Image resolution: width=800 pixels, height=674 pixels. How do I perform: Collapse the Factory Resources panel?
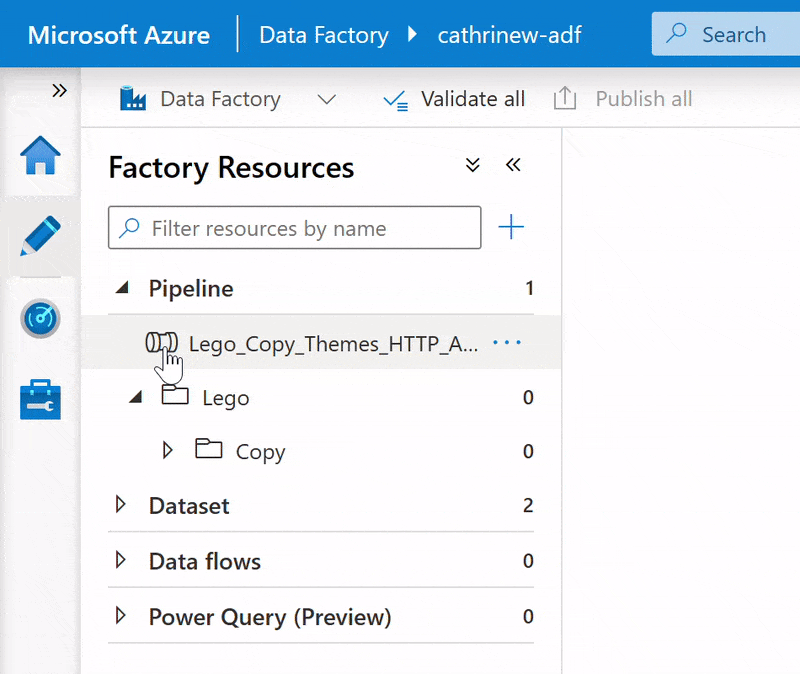coord(513,166)
